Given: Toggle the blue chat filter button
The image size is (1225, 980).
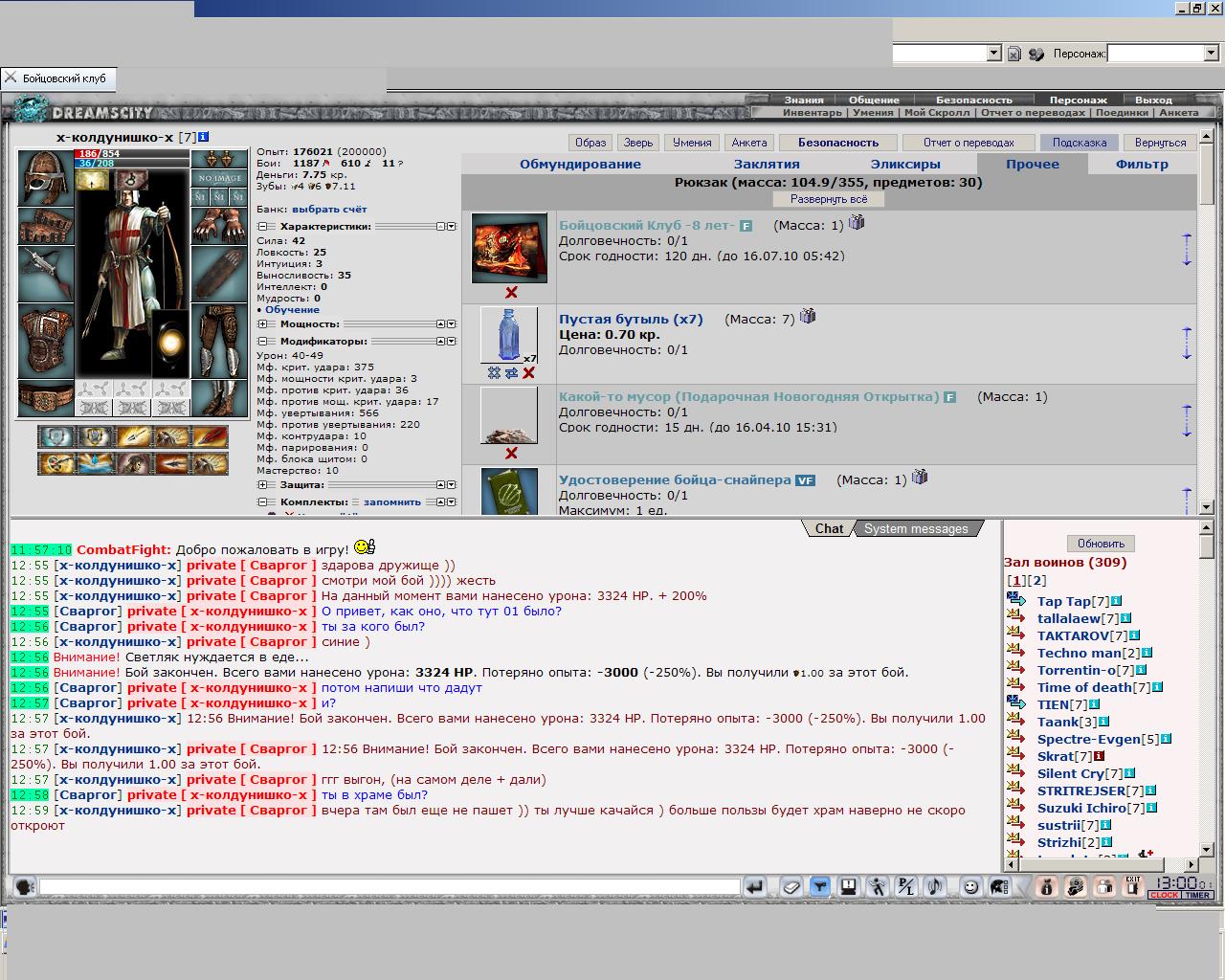Looking at the screenshot, I should (x=820, y=887).
